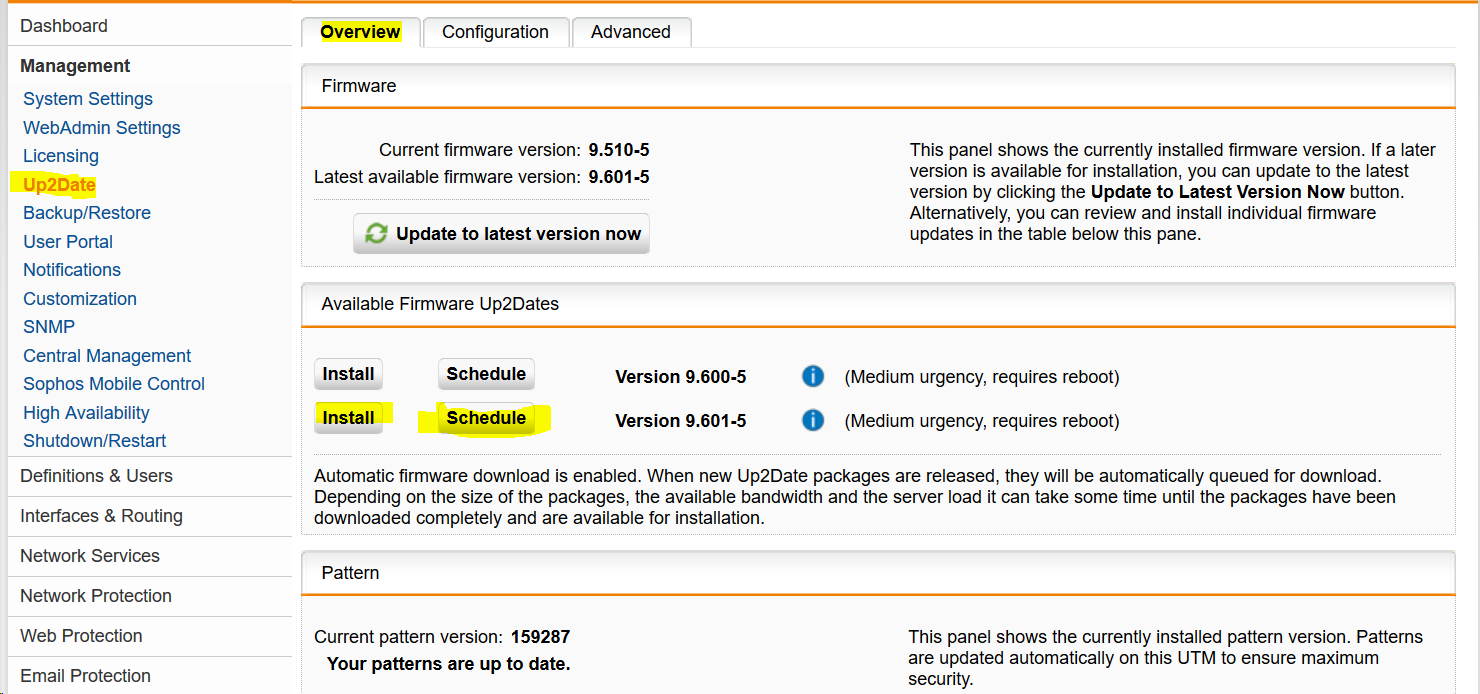This screenshot has height=694, width=1480.
Task: Expand Network Protection section
Action: tap(96, 596)
